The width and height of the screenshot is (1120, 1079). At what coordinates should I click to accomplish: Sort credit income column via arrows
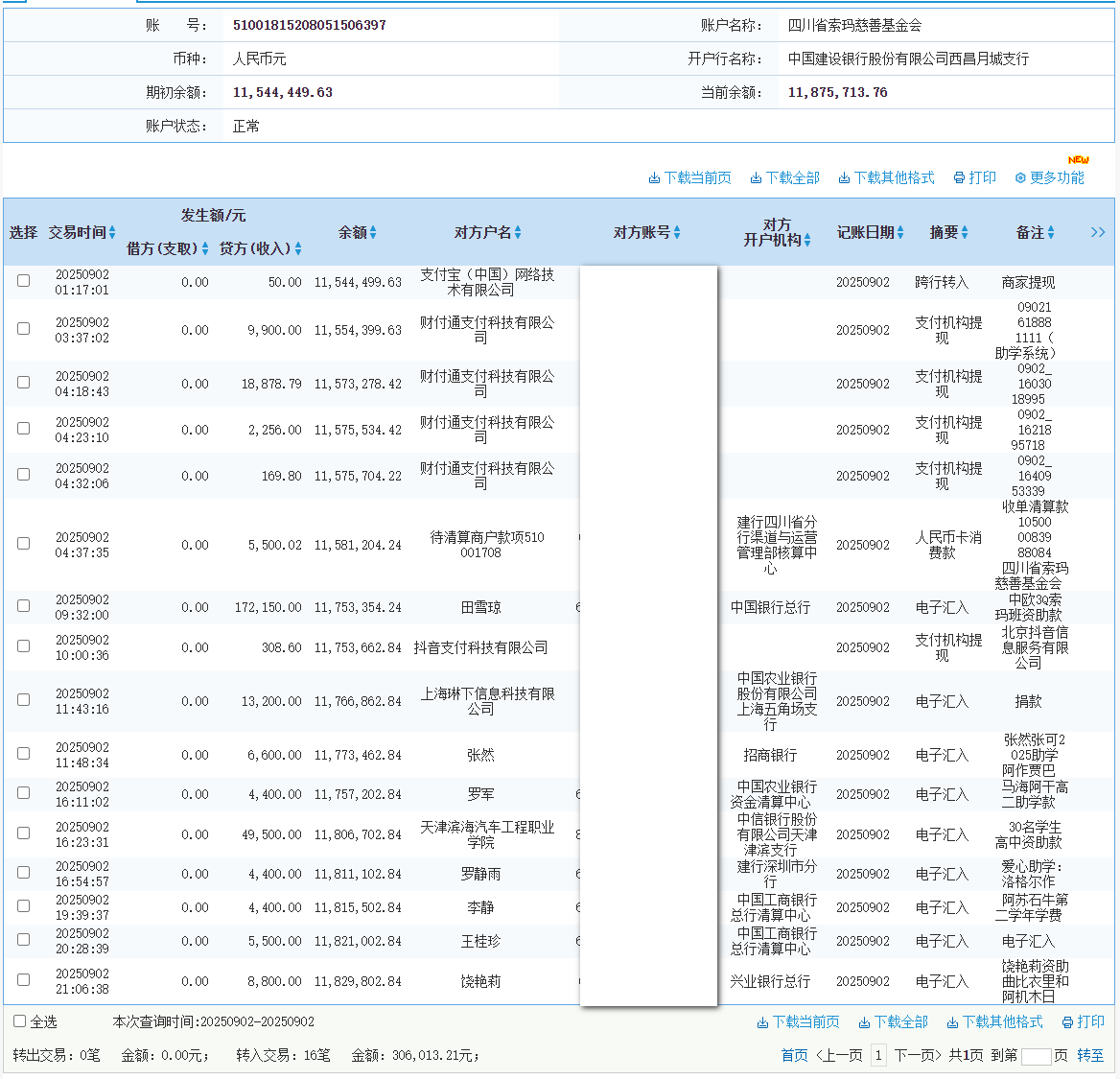click(x=298, y=249)
